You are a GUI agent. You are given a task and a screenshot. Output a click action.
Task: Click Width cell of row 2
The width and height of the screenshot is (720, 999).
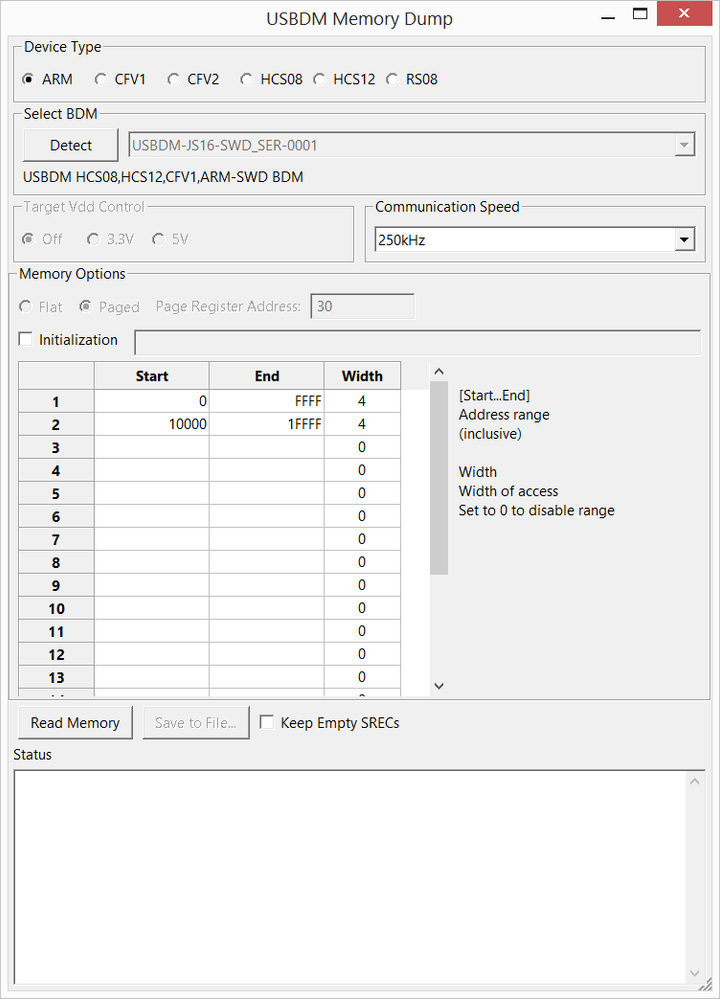click(362, 424)
